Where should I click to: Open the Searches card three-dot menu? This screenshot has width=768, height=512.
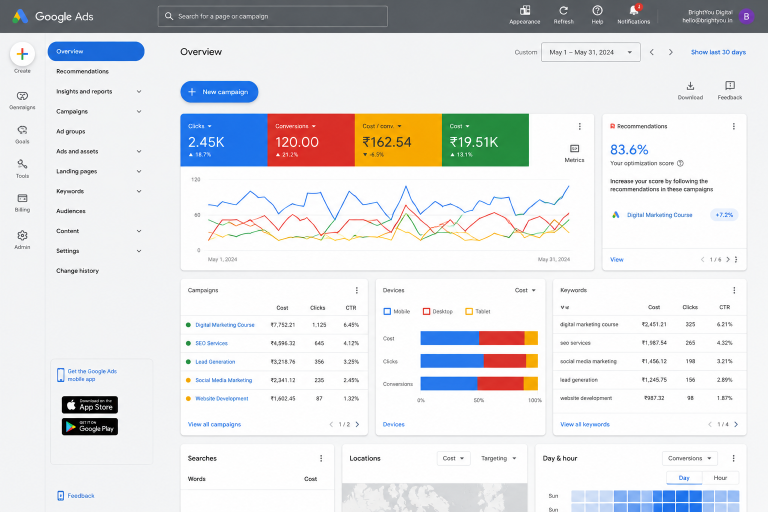321,458
